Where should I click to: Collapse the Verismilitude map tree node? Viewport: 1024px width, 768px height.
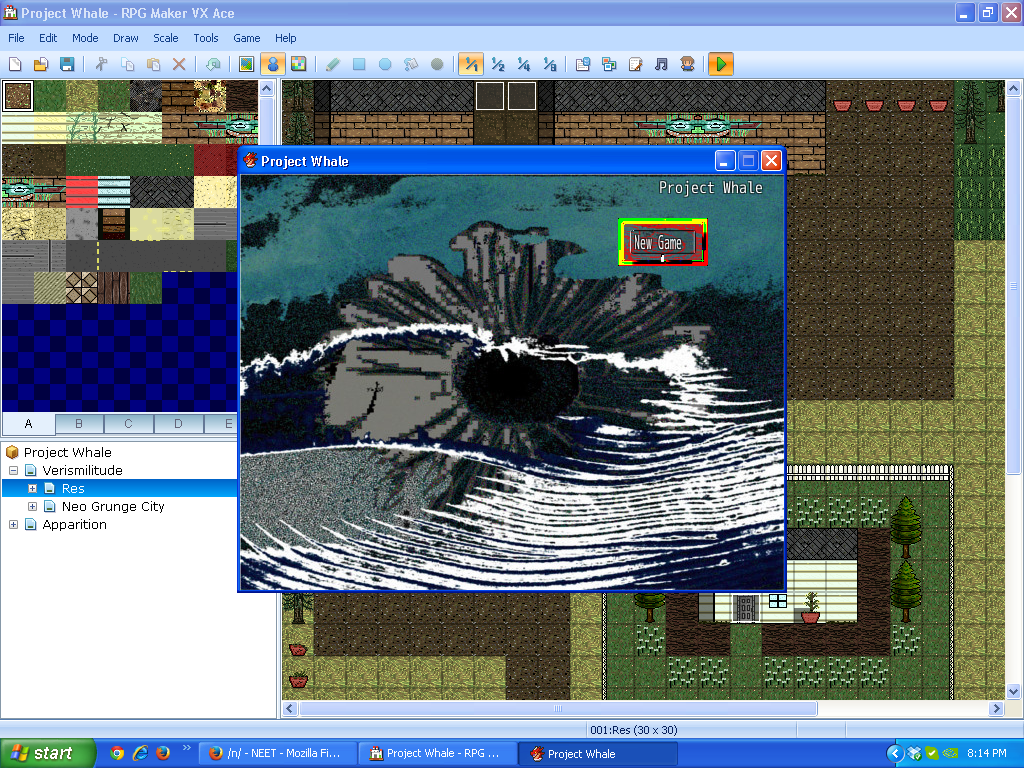13,470
